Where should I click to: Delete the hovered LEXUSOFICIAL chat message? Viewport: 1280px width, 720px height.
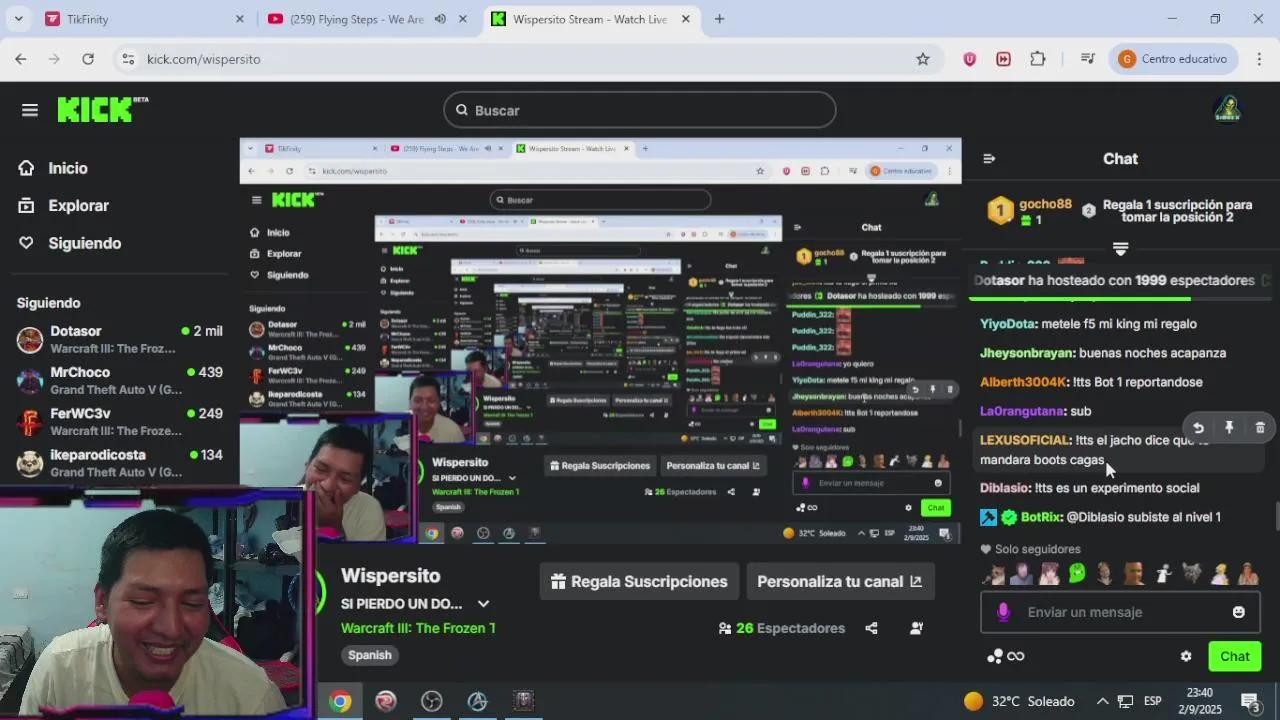point(1259,428)
